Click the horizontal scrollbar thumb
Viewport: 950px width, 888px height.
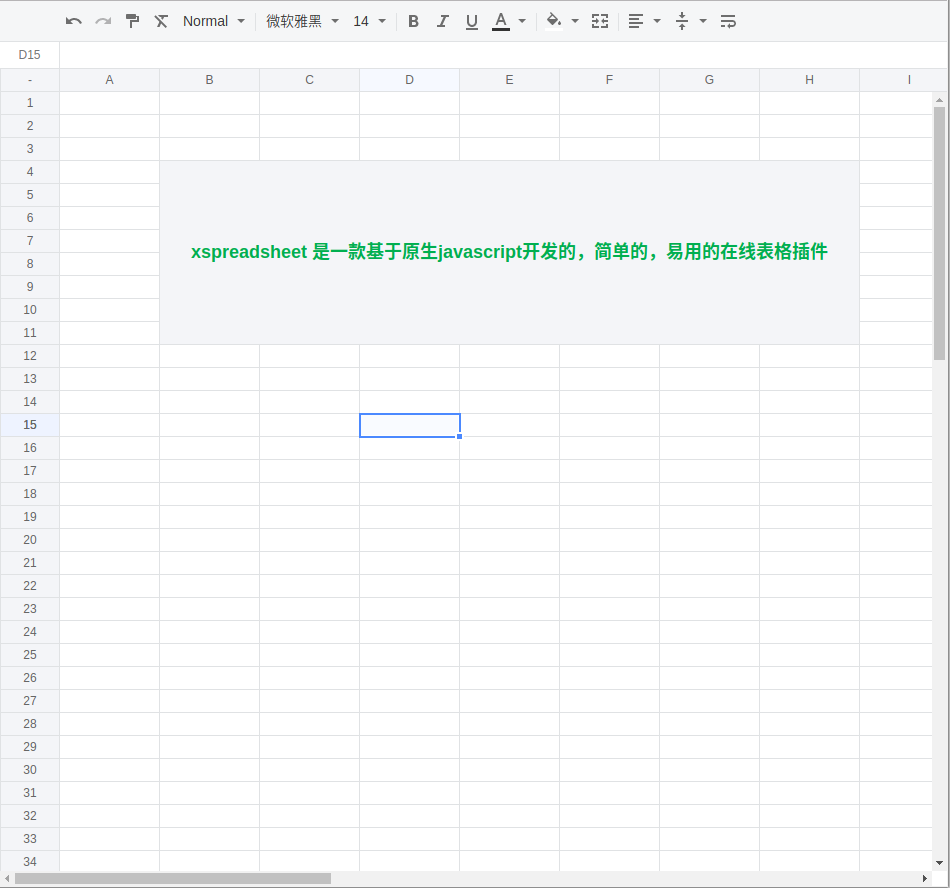point(173,879)
